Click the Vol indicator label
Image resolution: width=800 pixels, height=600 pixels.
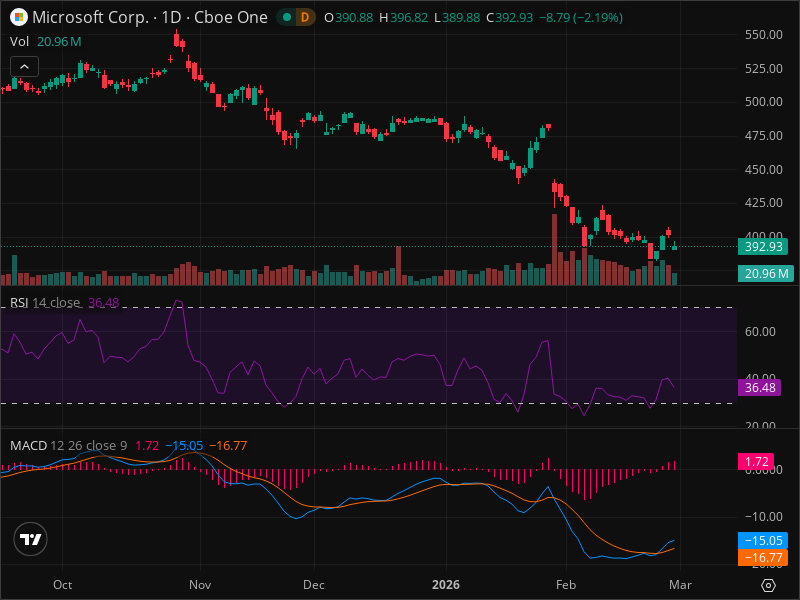click(x=19, y=41)
